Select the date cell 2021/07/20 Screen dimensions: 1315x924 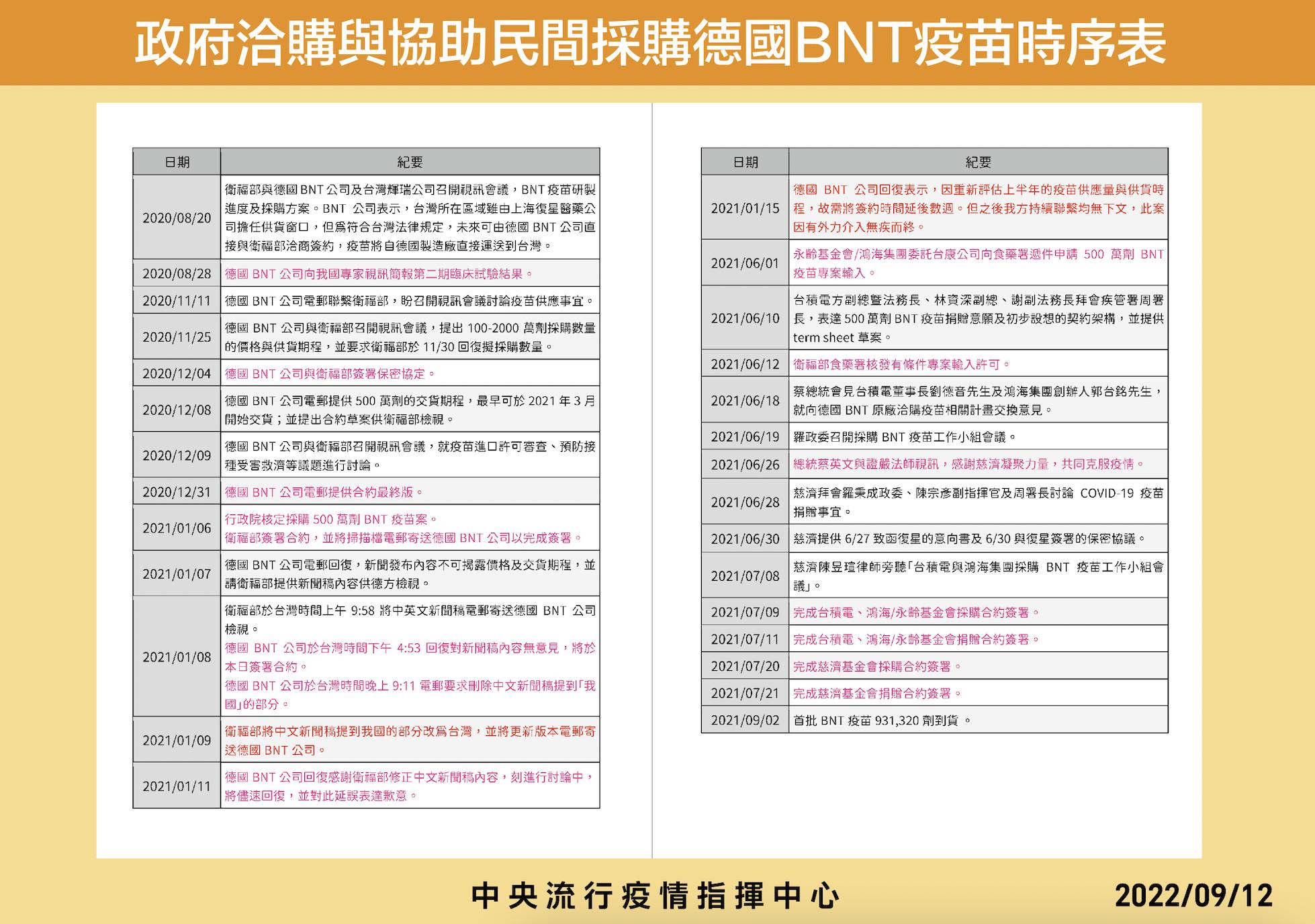click(745, 665)
